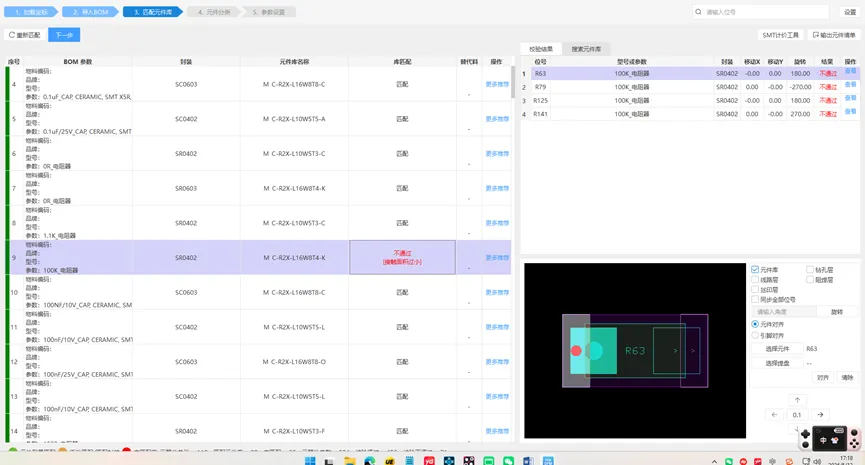Screen dimensions: 865x465
Task: Open Windows Start menu on taskbar
Action: (x=310, y=460)
